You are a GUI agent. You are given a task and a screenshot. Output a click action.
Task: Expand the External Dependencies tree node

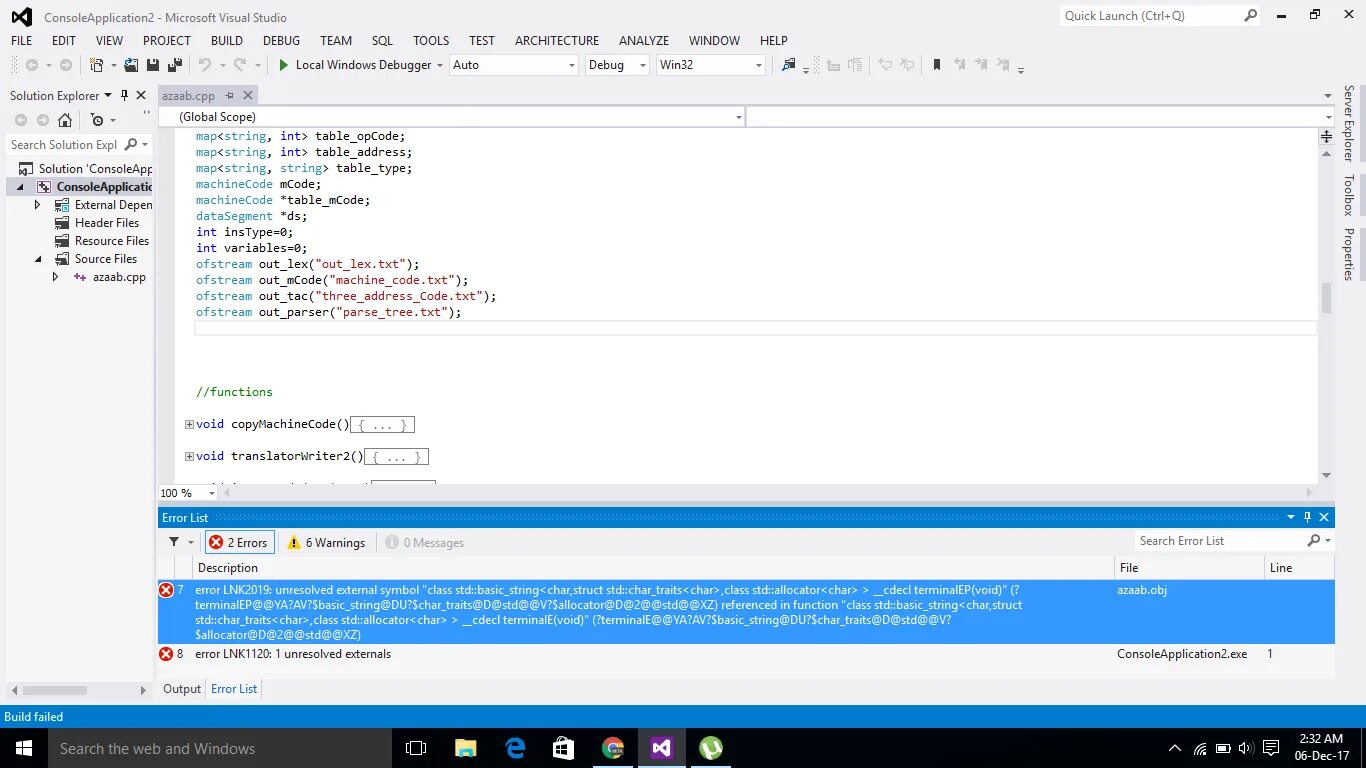pos(38,205)
